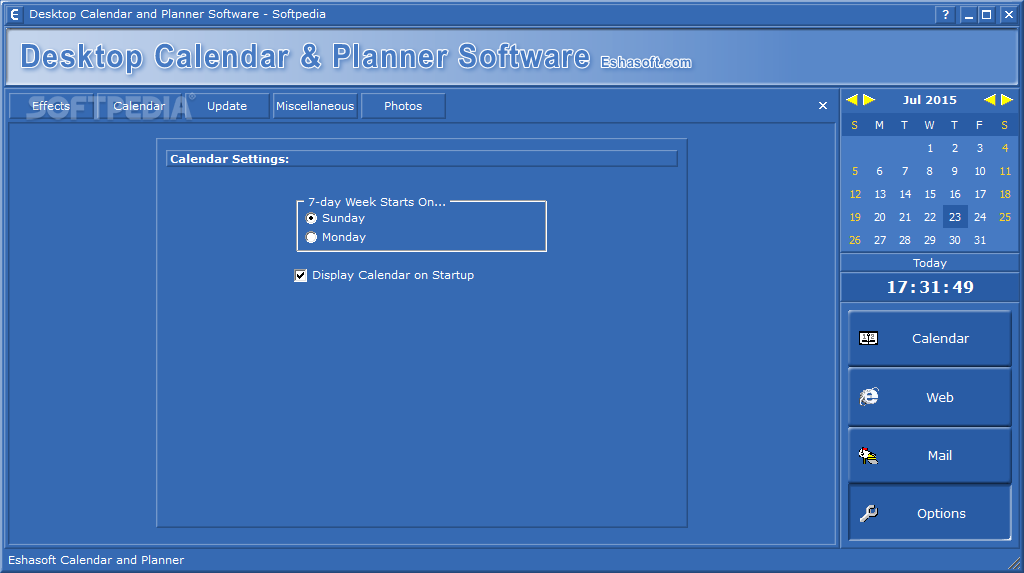Viewport: 1024px width, 573px height.
Task: Switch to the Miscellaneous tab
Action: [x=315, y=106]
